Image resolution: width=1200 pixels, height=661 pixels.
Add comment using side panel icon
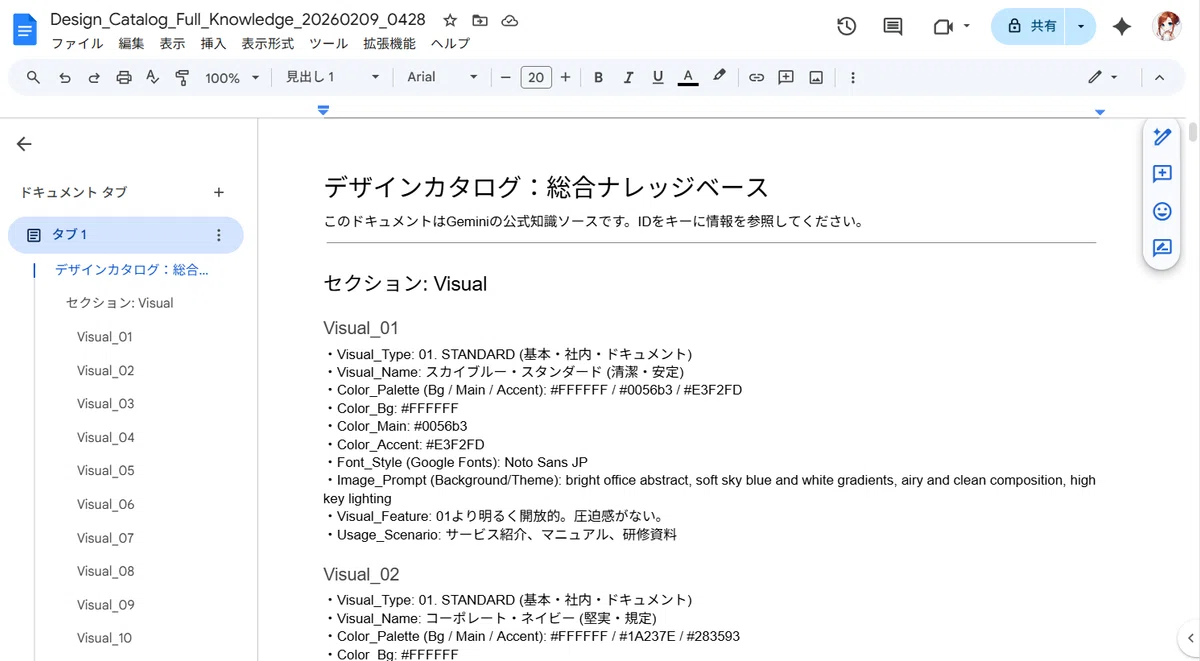point(1162,174)
